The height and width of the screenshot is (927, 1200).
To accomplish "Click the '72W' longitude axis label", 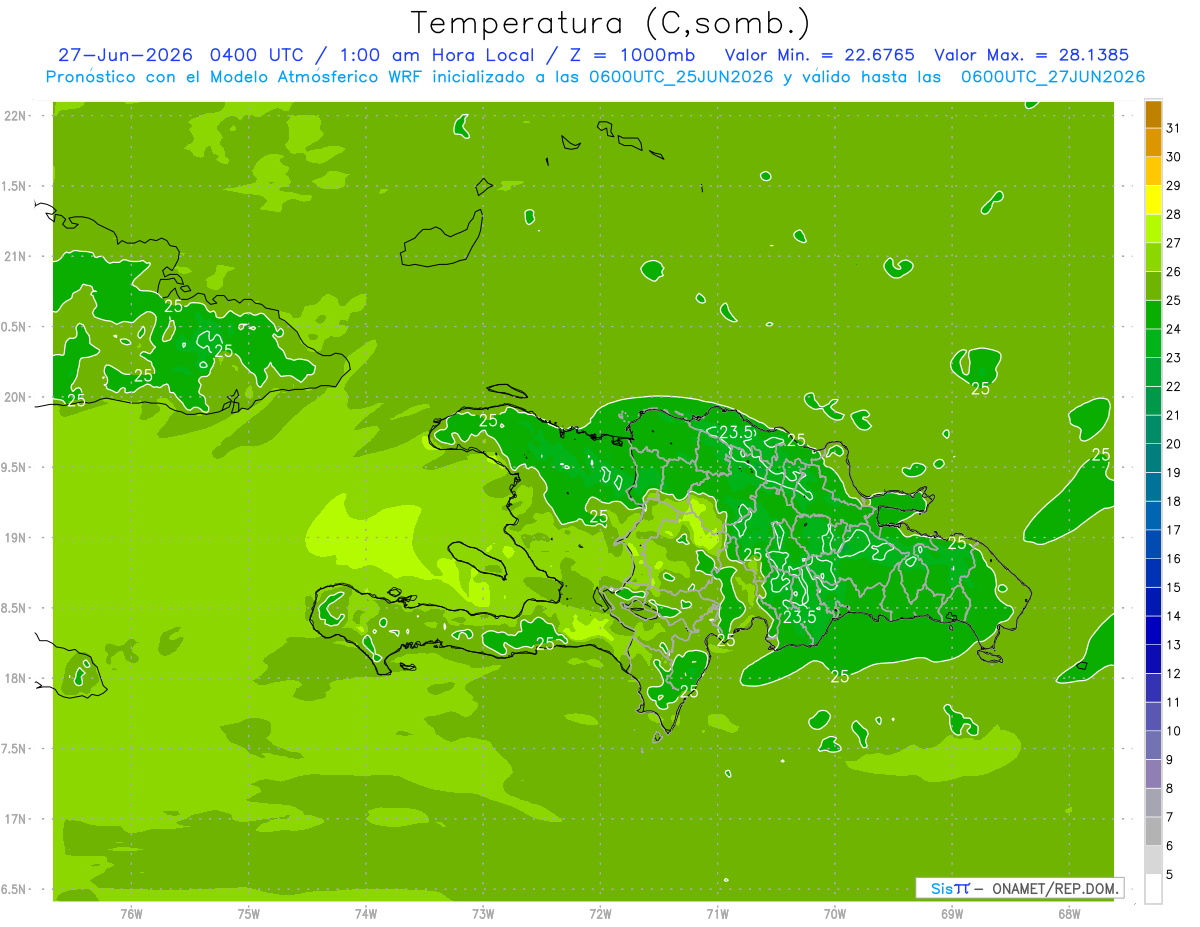I will click(600, 913).
